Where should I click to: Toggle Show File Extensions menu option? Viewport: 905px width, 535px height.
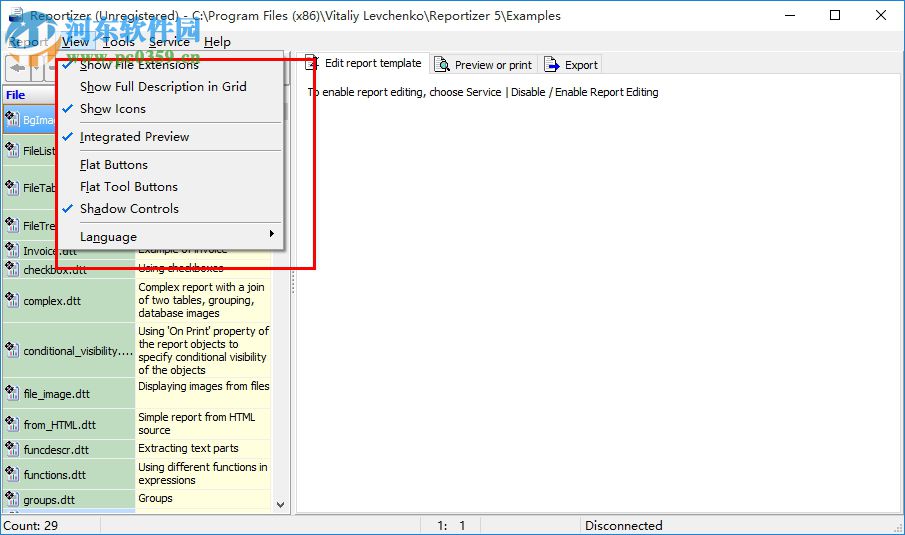tap(170, 65)
